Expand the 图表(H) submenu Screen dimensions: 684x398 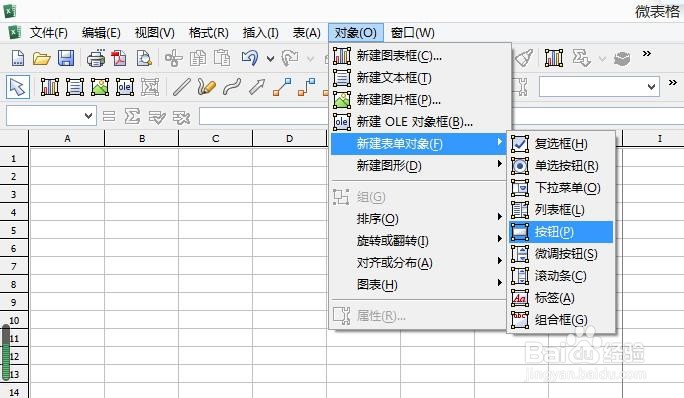418,285
